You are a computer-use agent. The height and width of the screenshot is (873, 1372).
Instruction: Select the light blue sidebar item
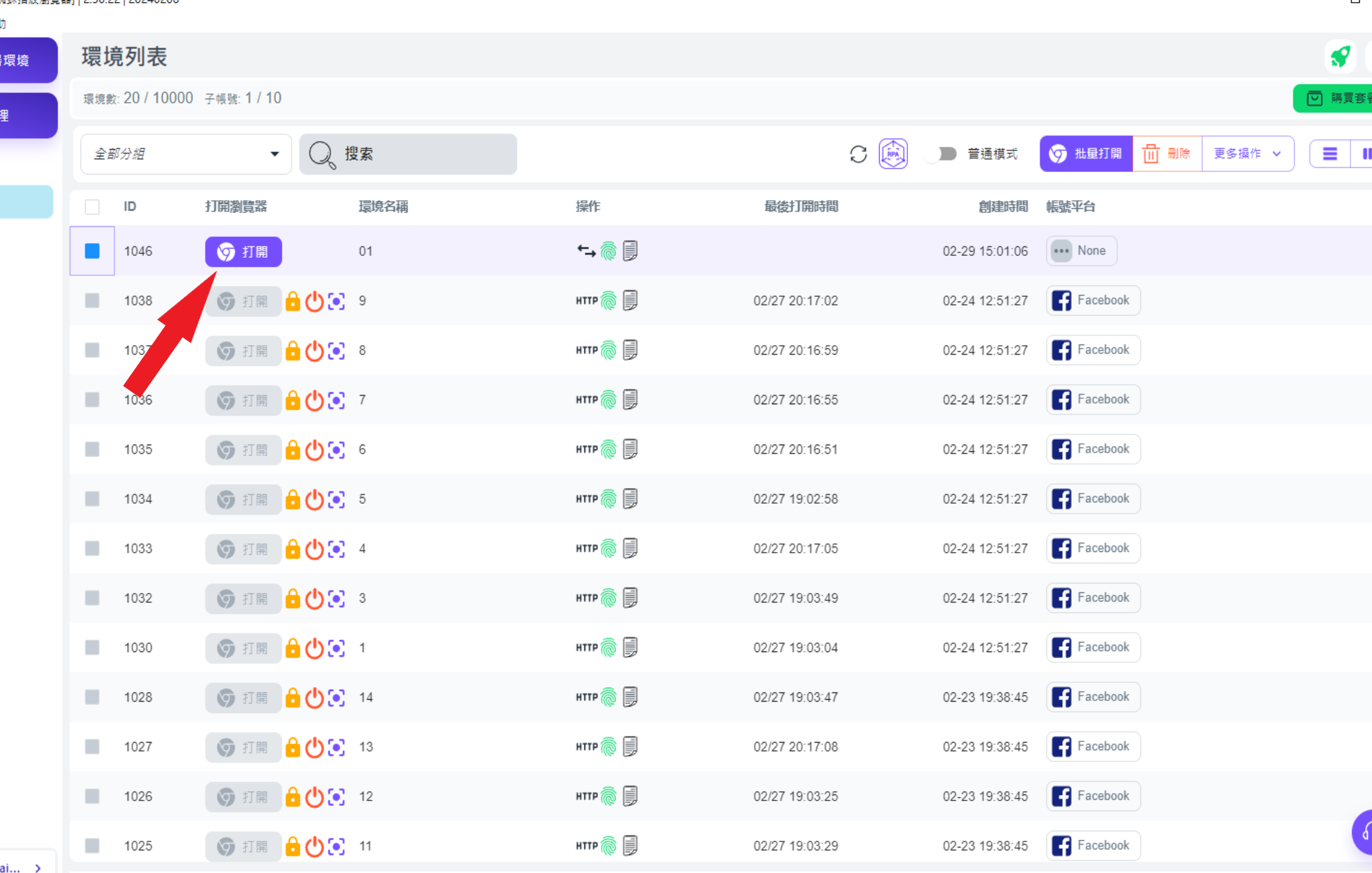[26, 201]
